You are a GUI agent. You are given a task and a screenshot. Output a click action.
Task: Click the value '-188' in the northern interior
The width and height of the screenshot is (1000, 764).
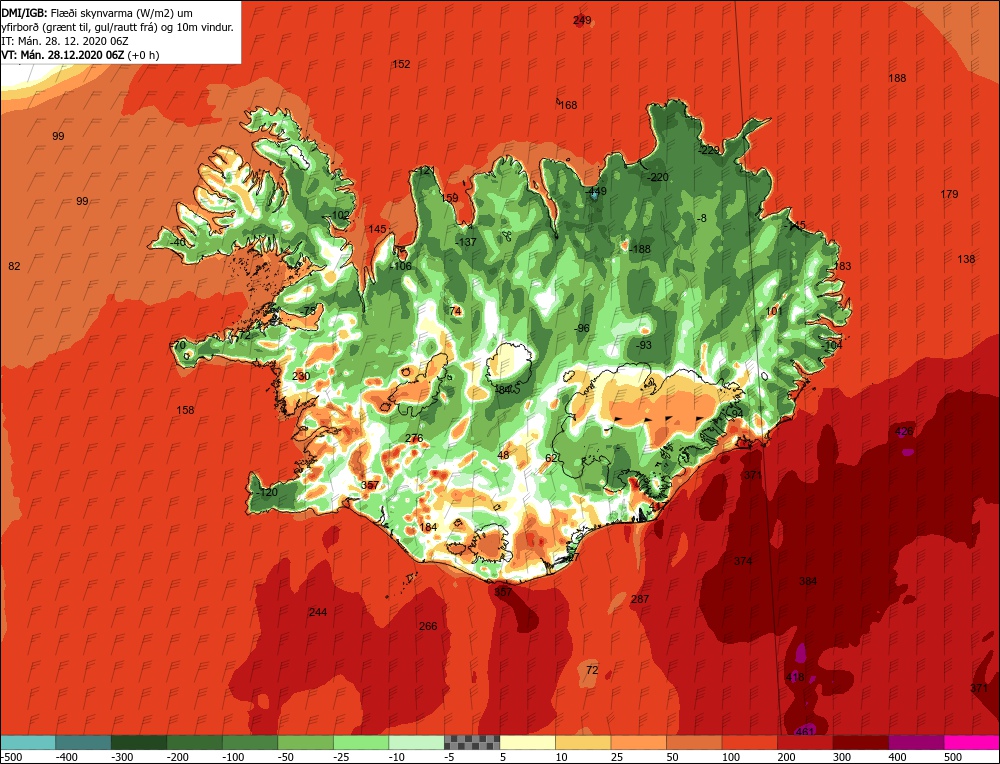(x=639, y=249)
